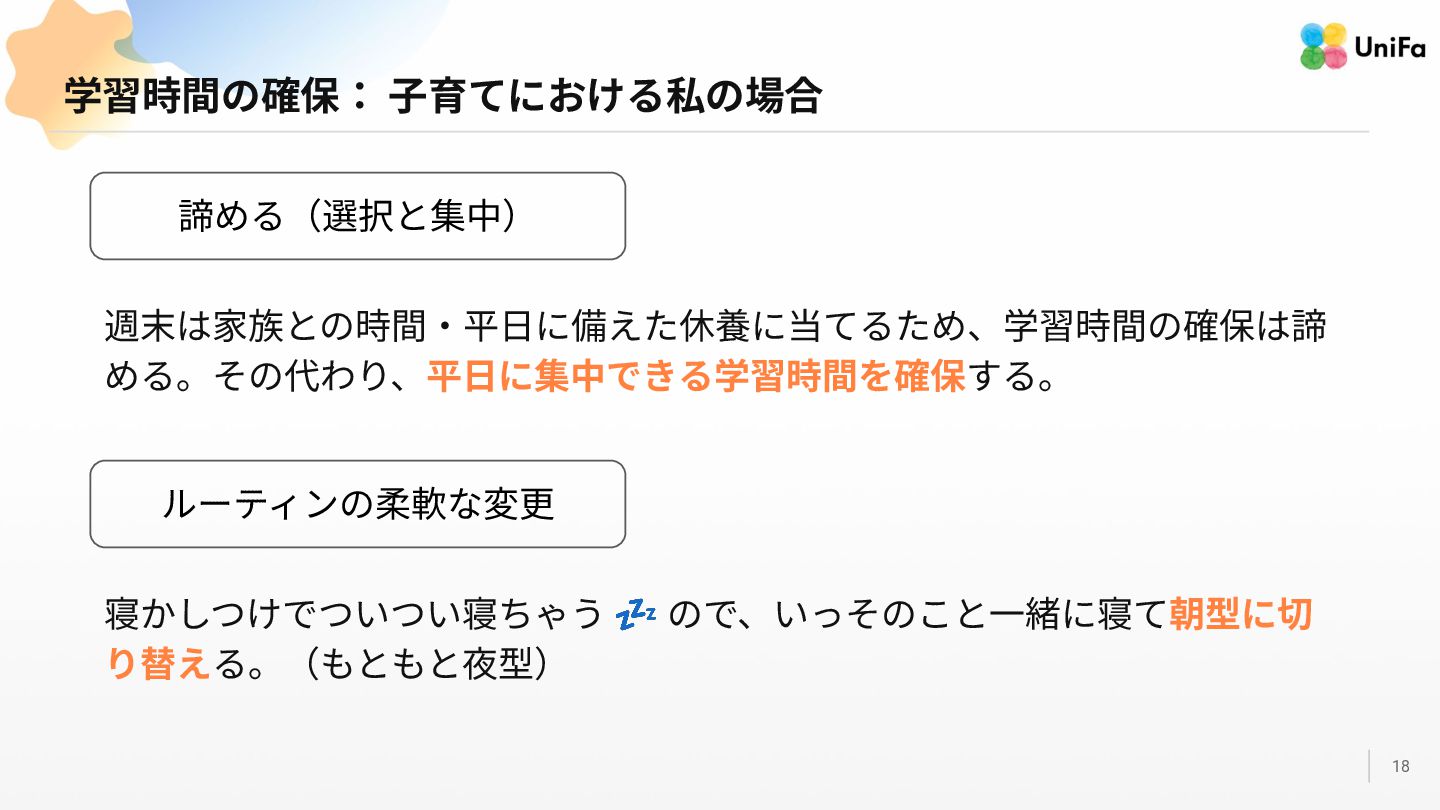
Task: Click the text いっそのこと一緒に寝て
Action: (x=972, y=615)
